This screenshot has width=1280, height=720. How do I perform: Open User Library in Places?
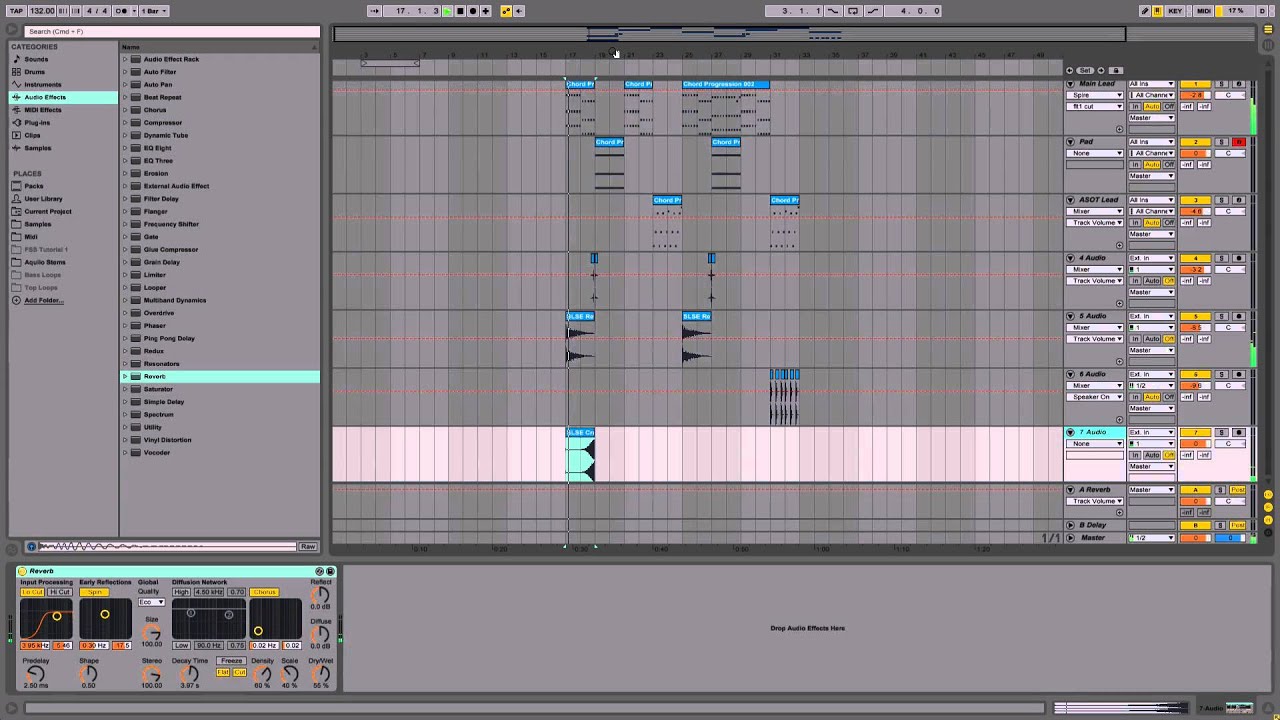pos(43,199)
